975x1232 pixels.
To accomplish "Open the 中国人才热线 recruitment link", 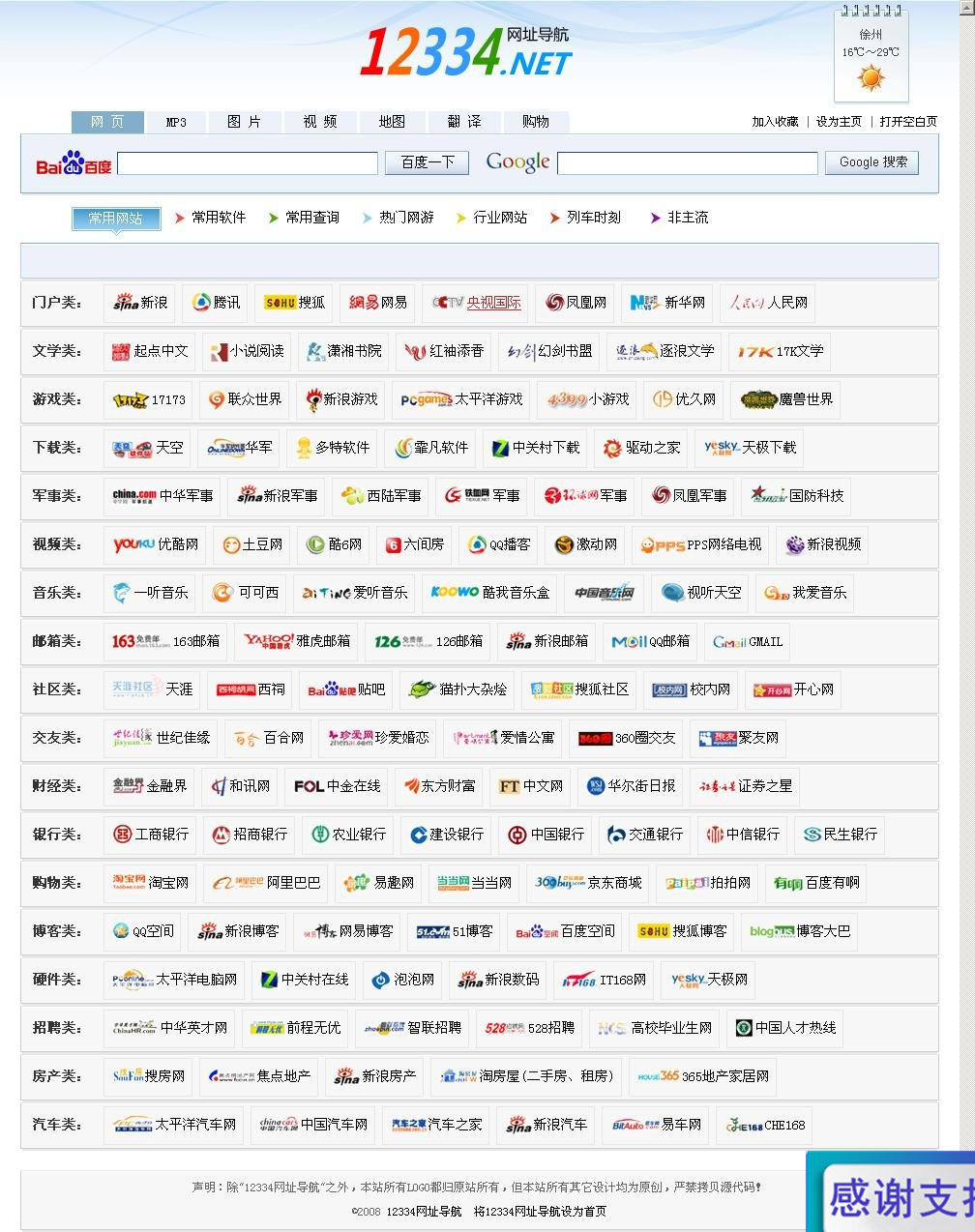I will [x=785, y=1028].
